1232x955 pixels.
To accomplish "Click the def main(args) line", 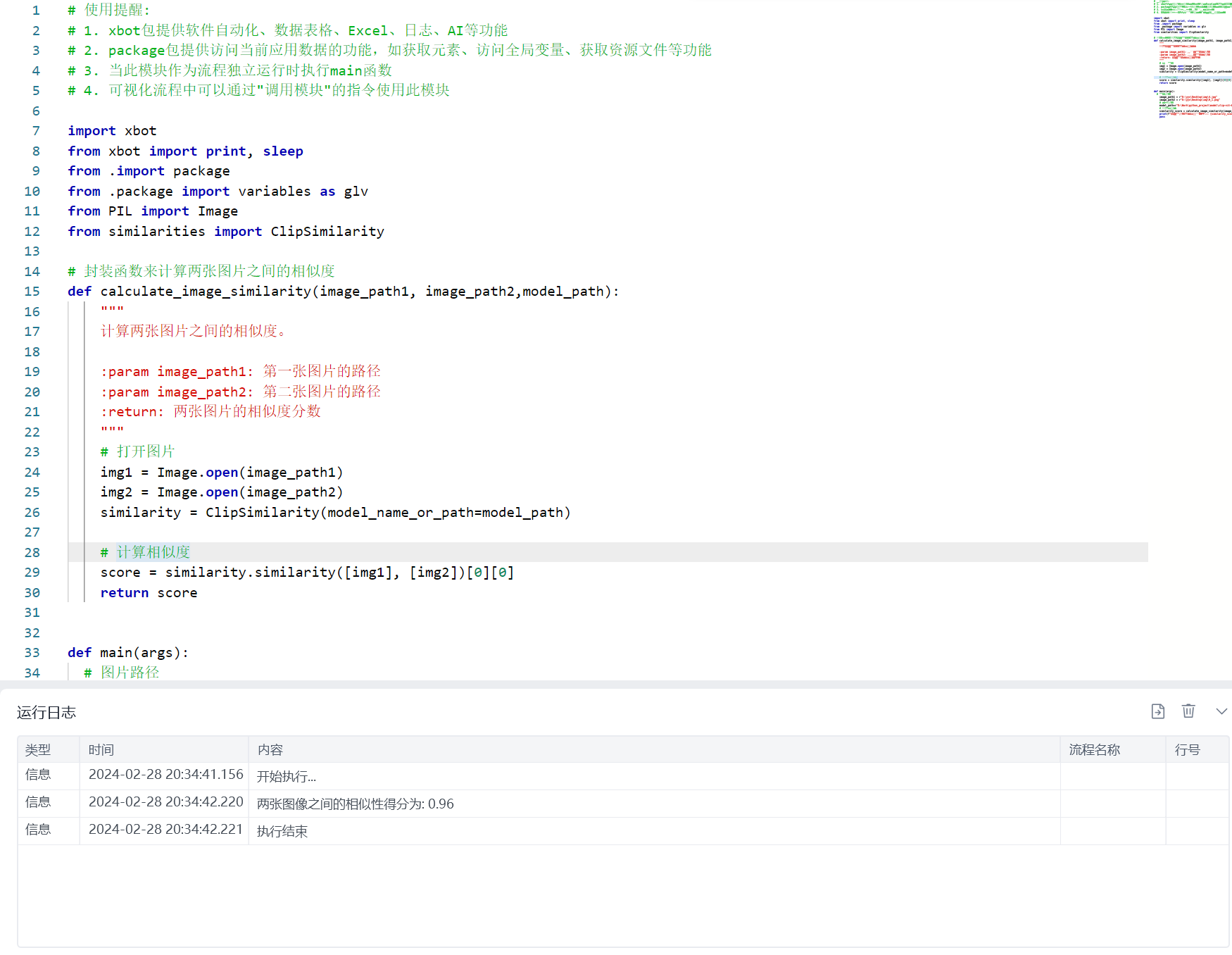I will point(128,653).
